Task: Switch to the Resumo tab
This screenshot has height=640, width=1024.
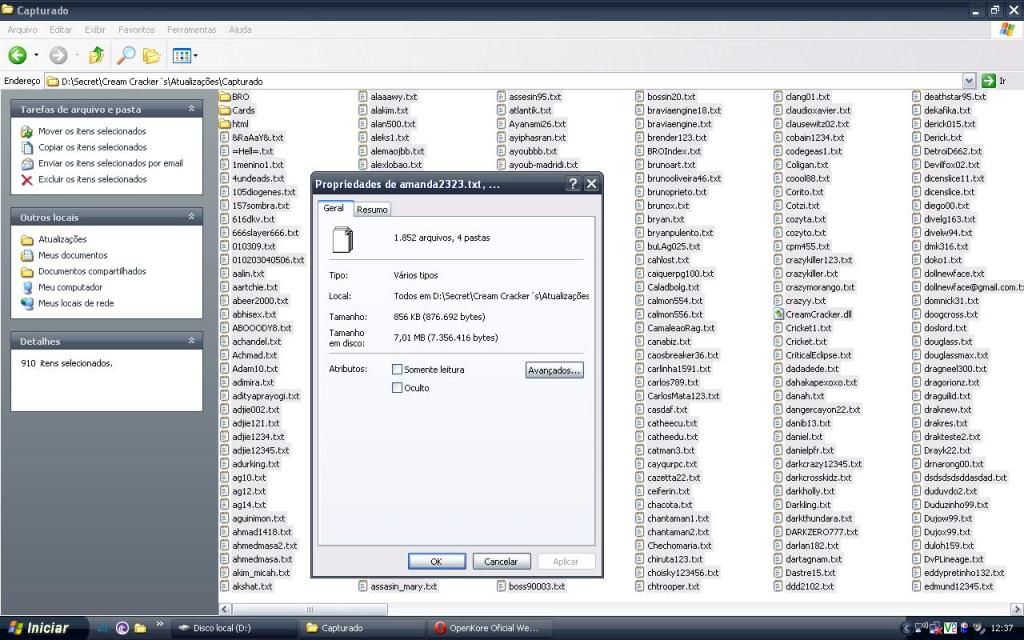Action: pyautogui.click(x=372, y=209)
